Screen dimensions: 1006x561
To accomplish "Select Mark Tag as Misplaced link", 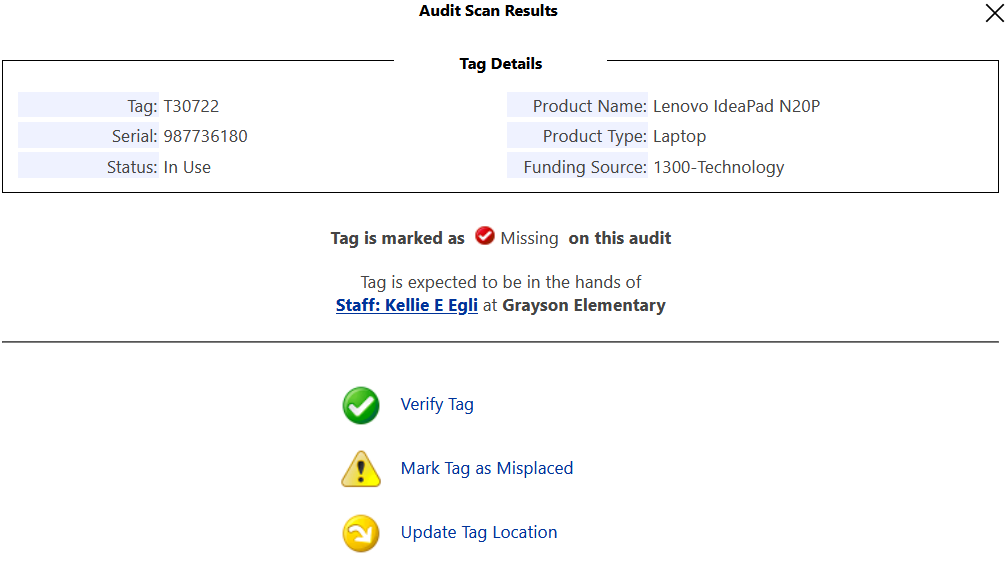I will [487, 469].
